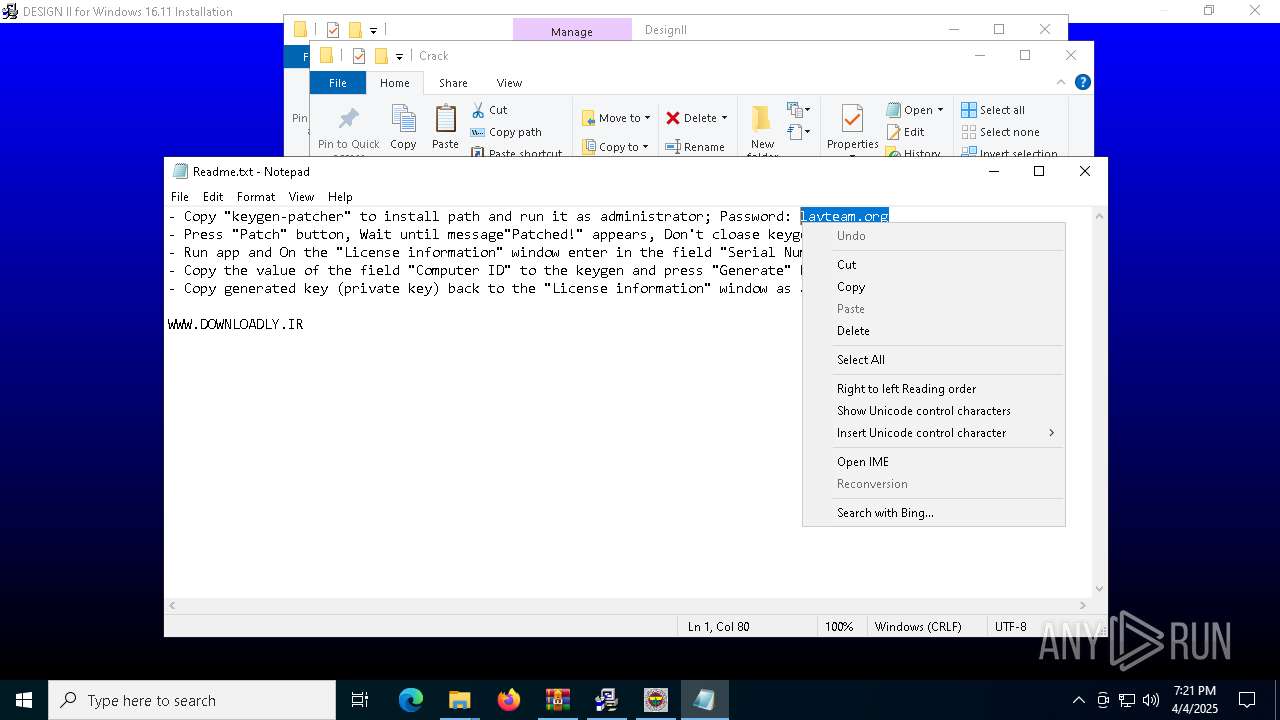Click the Ln 1, Col 80 status indicator

coord(718,626)
